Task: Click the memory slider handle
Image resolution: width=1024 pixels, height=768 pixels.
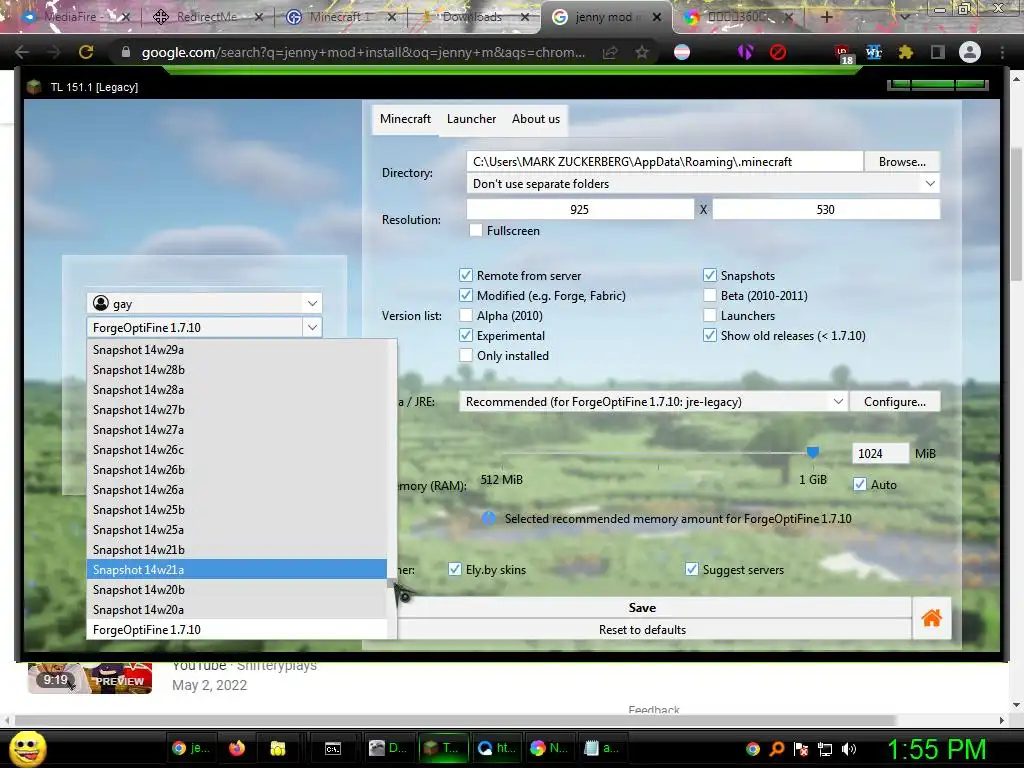Action: (812, 452)
